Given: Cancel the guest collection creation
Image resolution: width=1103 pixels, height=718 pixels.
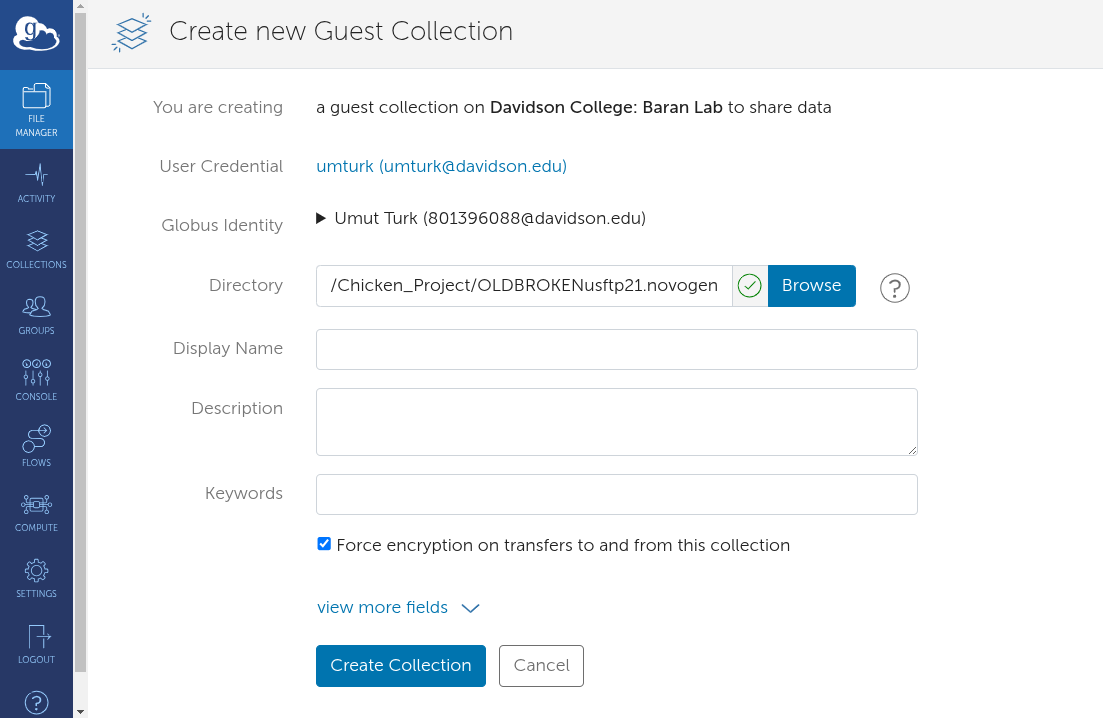Looking at the screenshot, I should pyautogui.click(x=542, y=665).
